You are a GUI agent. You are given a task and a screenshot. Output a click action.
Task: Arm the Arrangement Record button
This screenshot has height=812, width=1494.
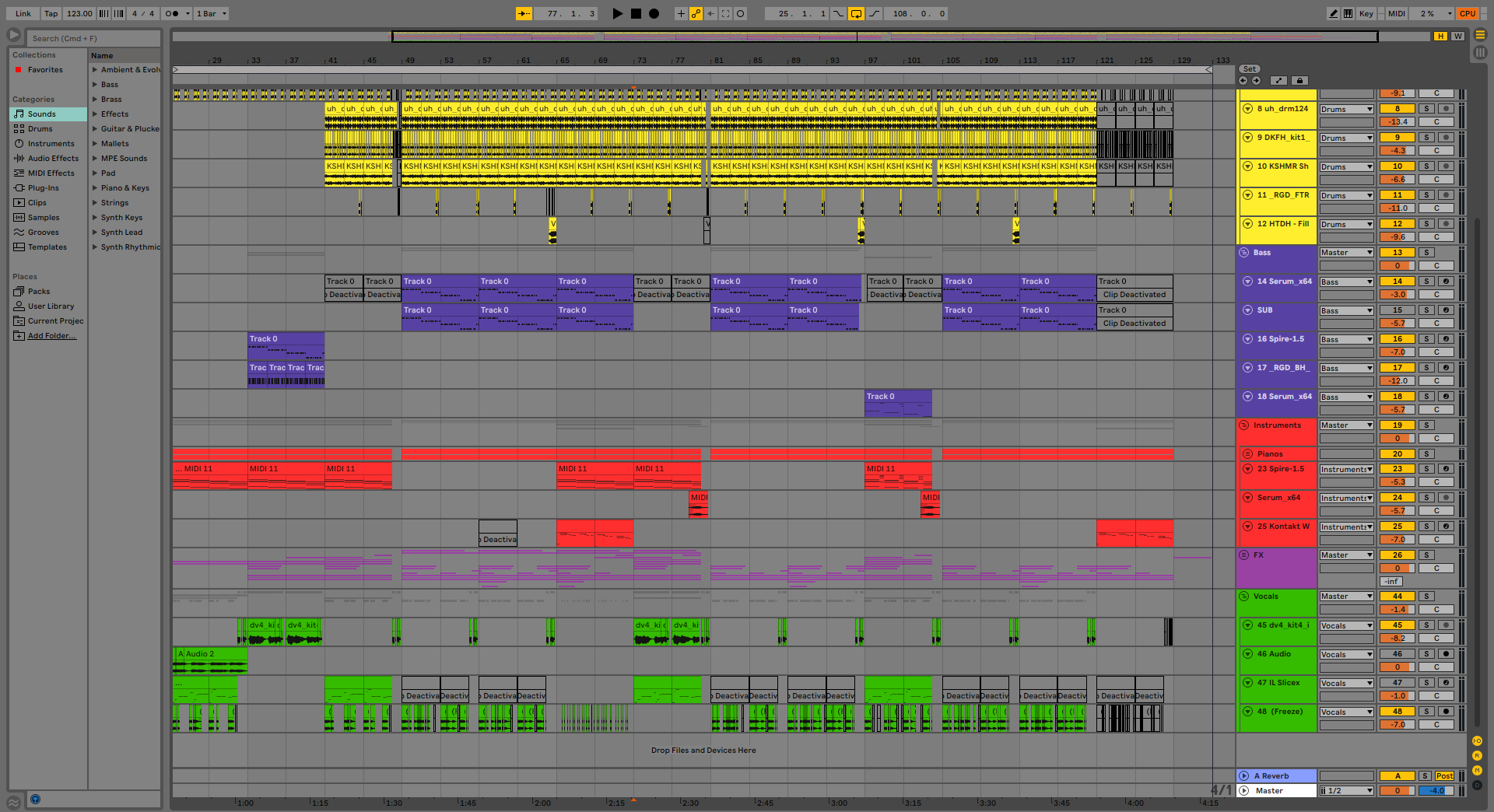point(654,13)
